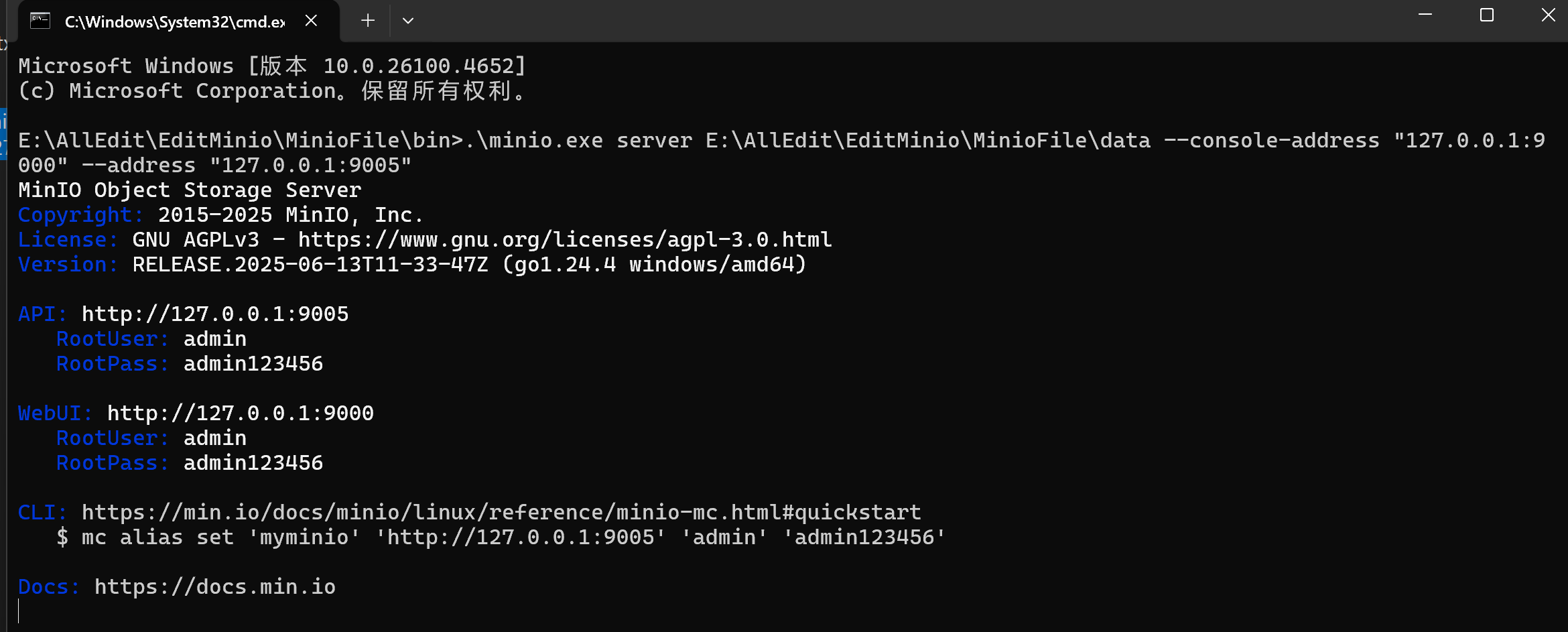
Task: Click the minimize window icon
Action: (1424, 15)
